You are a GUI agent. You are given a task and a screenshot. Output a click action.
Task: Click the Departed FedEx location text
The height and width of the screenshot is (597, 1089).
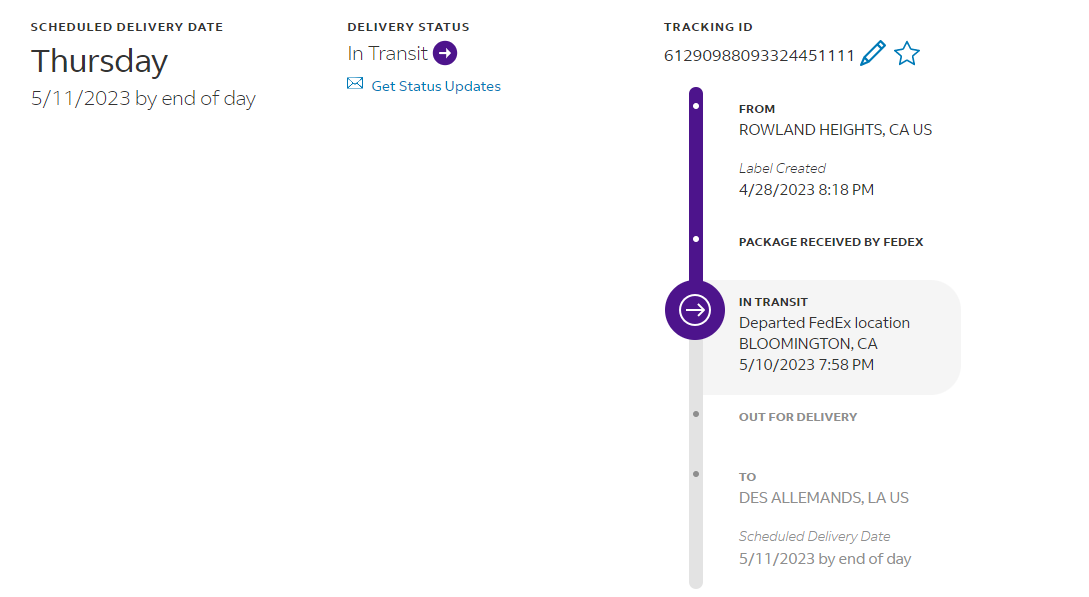(x=824, y=323)
